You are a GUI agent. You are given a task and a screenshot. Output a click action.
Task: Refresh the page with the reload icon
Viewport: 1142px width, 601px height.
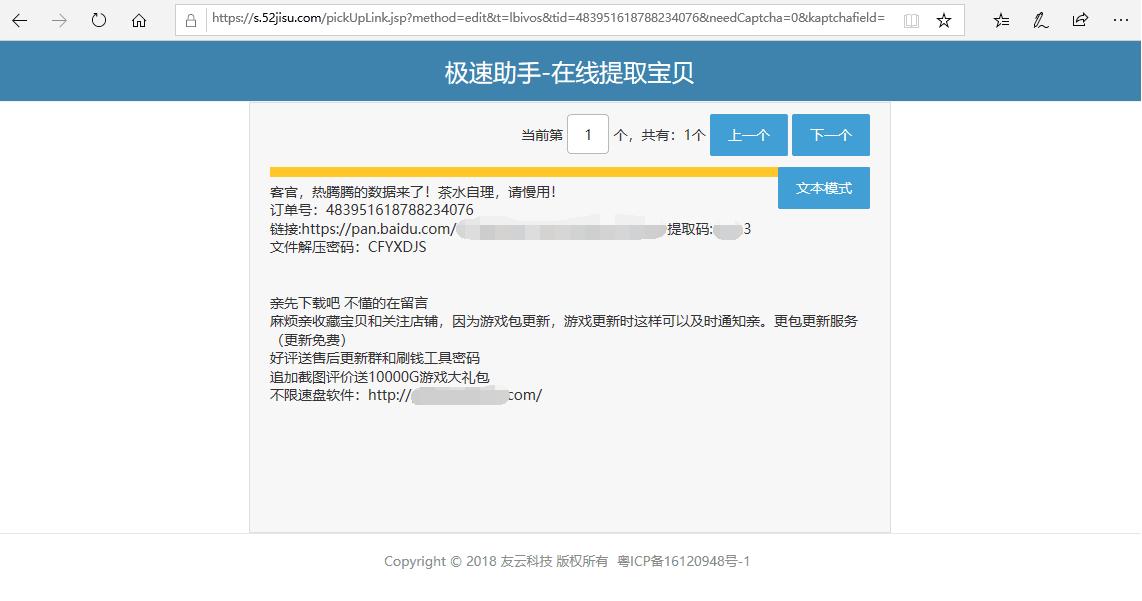click(x=98, y=19)
